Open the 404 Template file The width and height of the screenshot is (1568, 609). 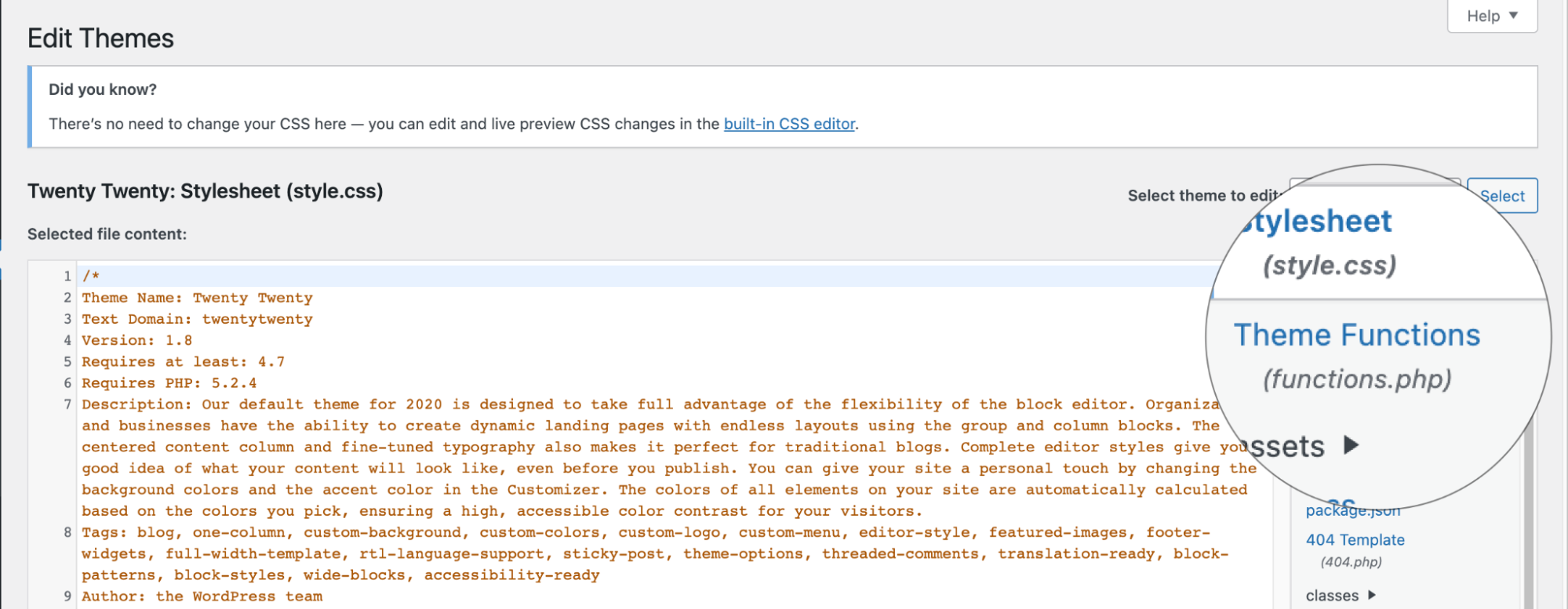tap(1355, 540)
